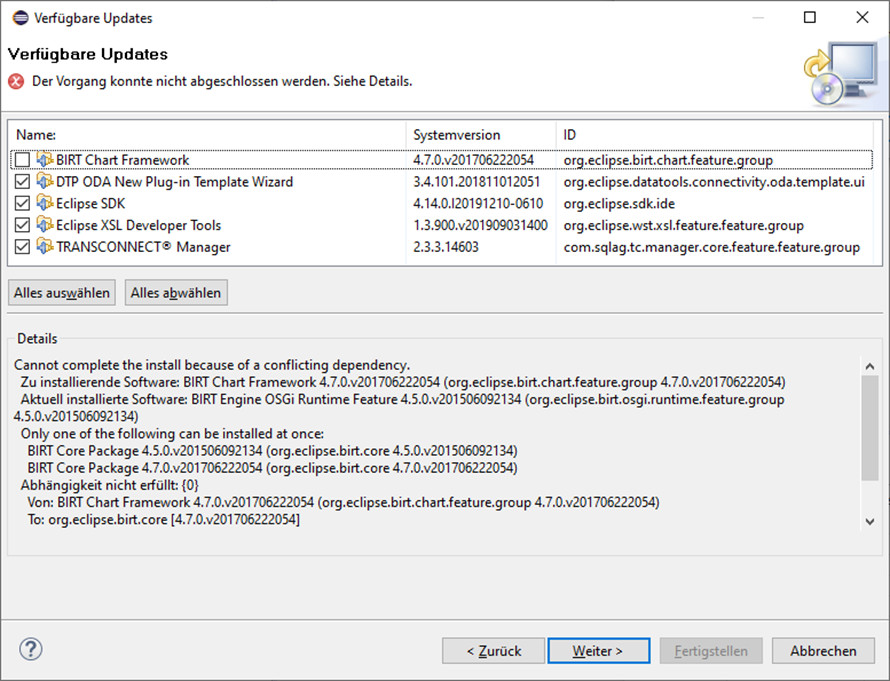
Task: Close the Verfügbare Updates dialog
Action: pos(862,18)
